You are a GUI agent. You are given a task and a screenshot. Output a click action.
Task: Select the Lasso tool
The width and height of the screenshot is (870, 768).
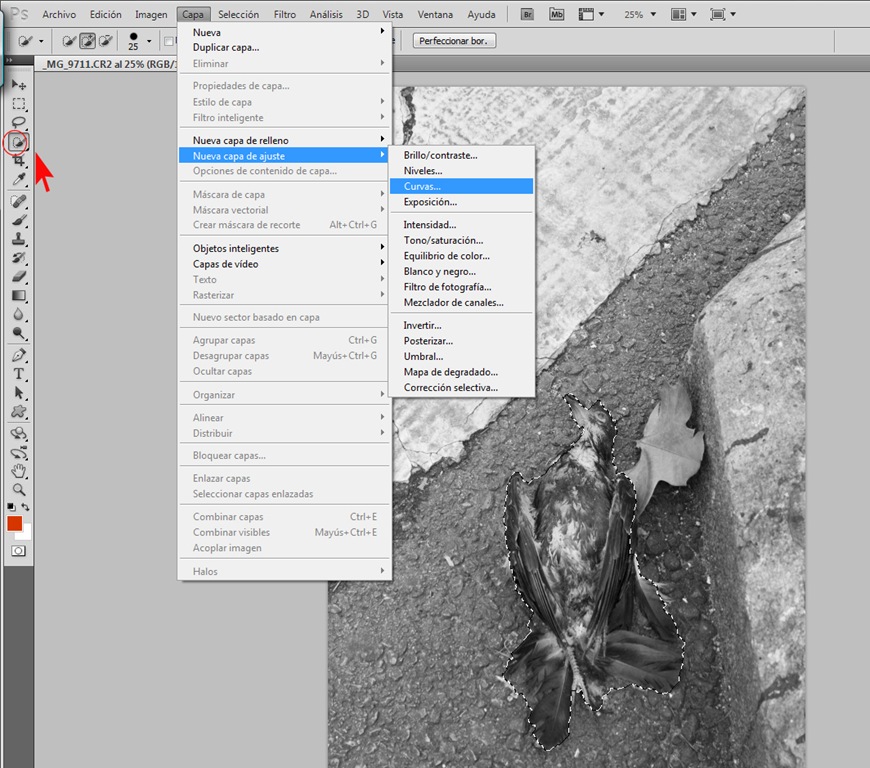tap(18, 122)
